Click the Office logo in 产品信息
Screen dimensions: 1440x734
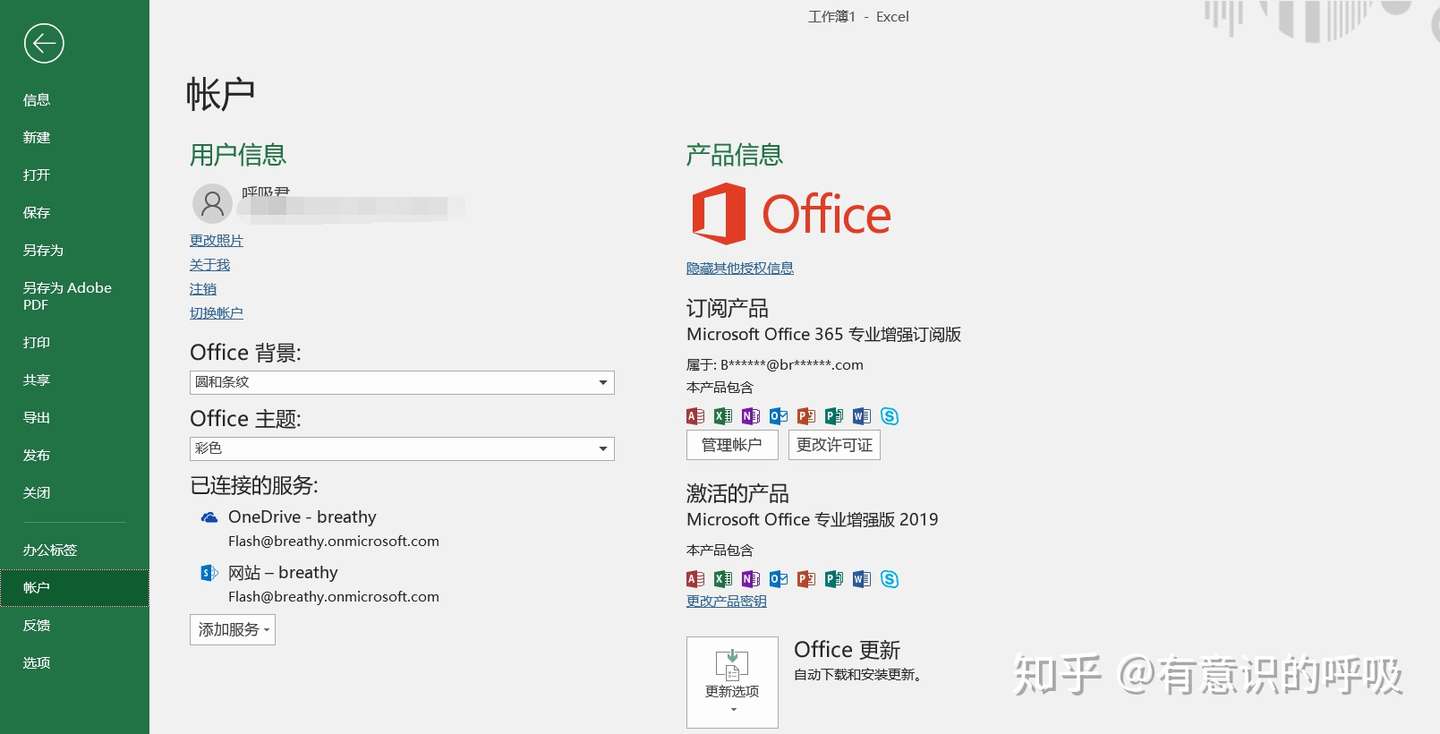coord(791,213)
